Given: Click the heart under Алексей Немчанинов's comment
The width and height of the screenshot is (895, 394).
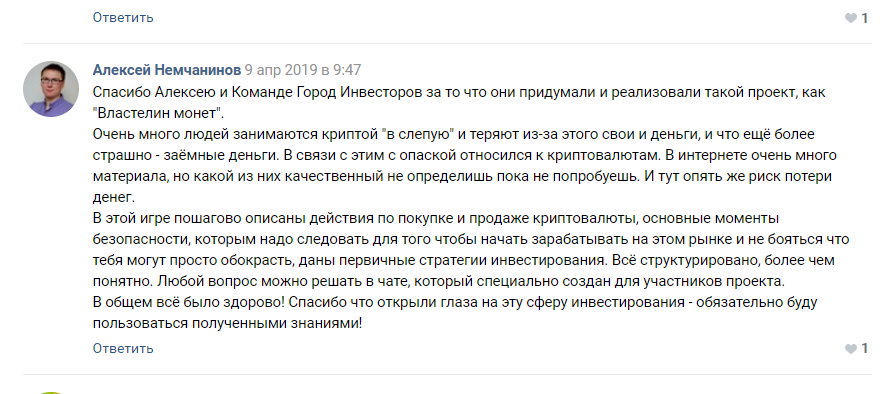Looking at the screenshot, I should [850, 348].
